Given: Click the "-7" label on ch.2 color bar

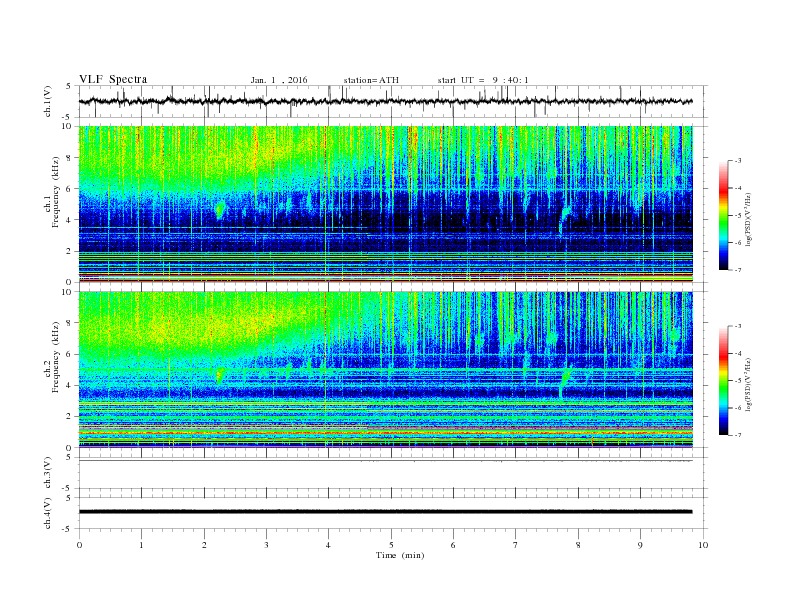Looking at the screenshot, I should 737,435.
